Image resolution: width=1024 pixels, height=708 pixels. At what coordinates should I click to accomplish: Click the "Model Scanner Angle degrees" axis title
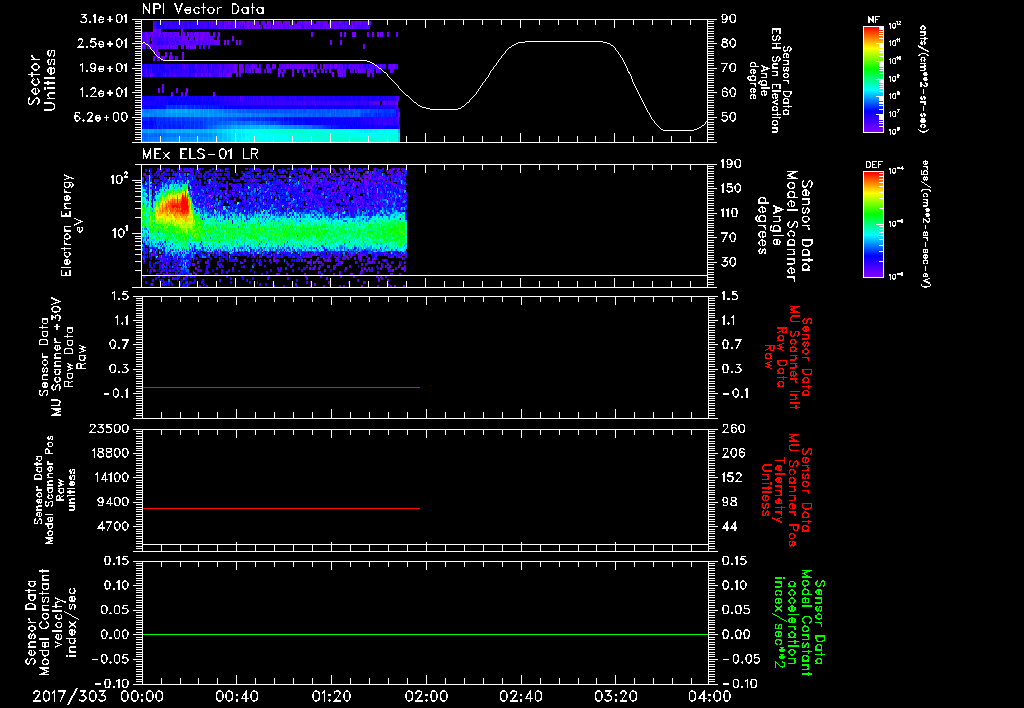point(784,226)
